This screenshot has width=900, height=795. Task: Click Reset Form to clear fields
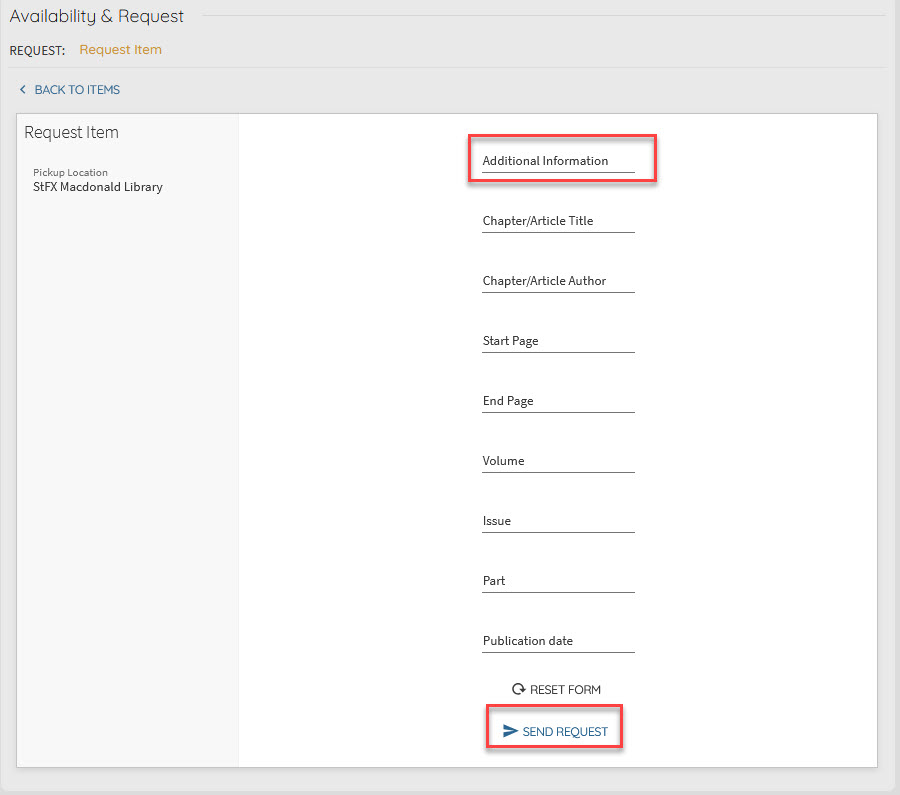[565, 690]
